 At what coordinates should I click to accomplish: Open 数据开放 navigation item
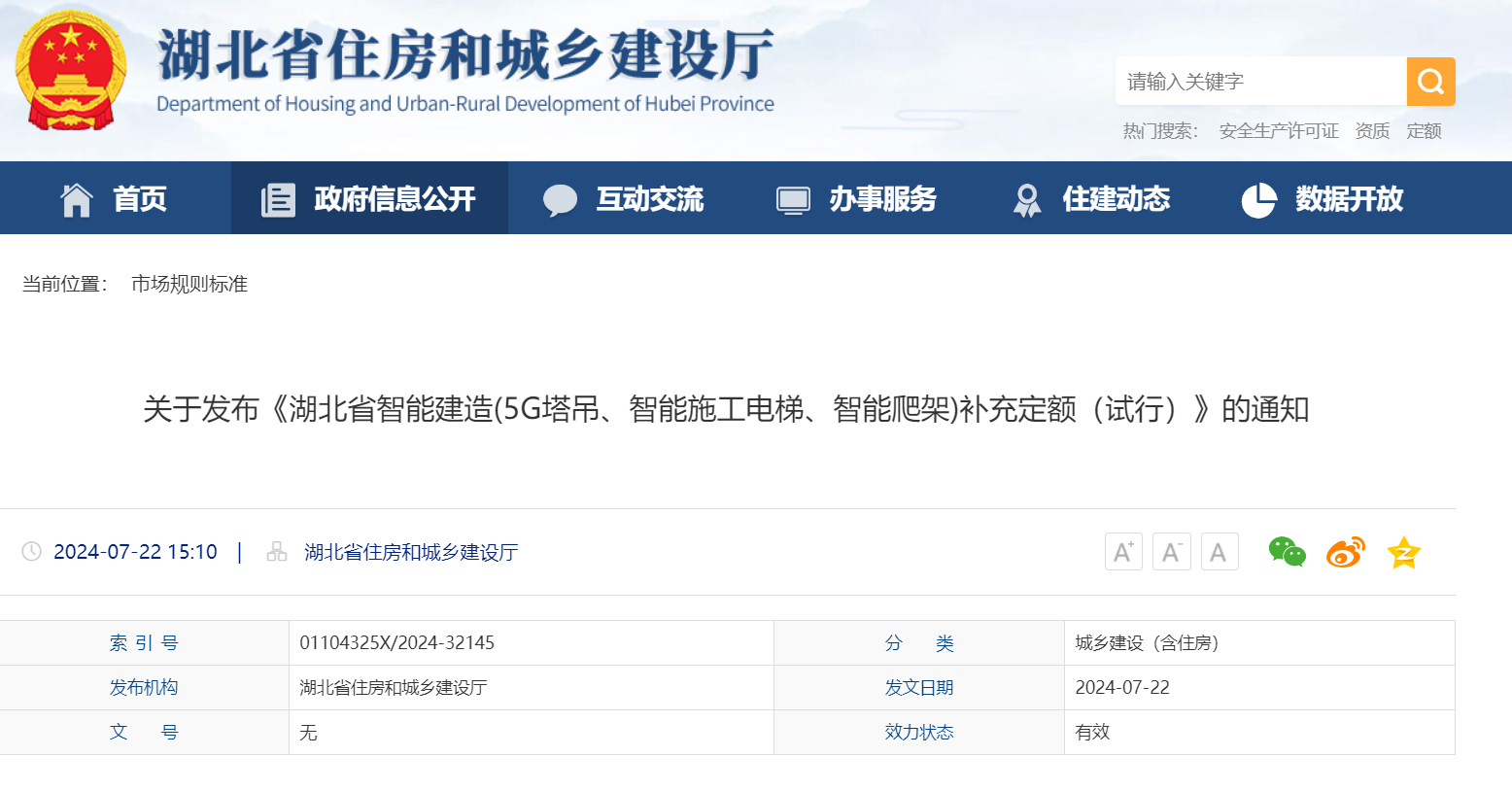(x=1323, y=199)
